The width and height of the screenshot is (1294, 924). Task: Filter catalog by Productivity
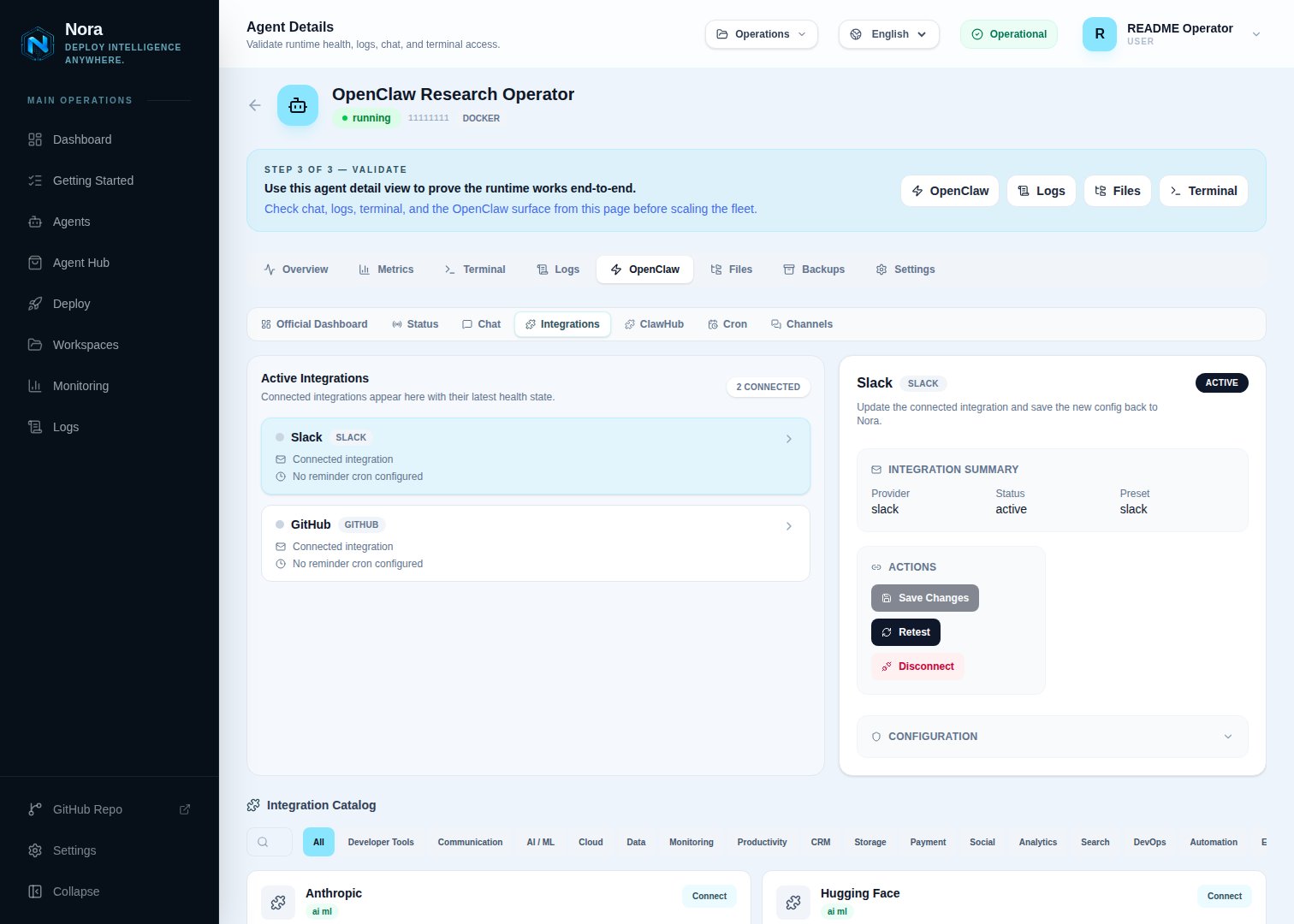coord(762,842)
